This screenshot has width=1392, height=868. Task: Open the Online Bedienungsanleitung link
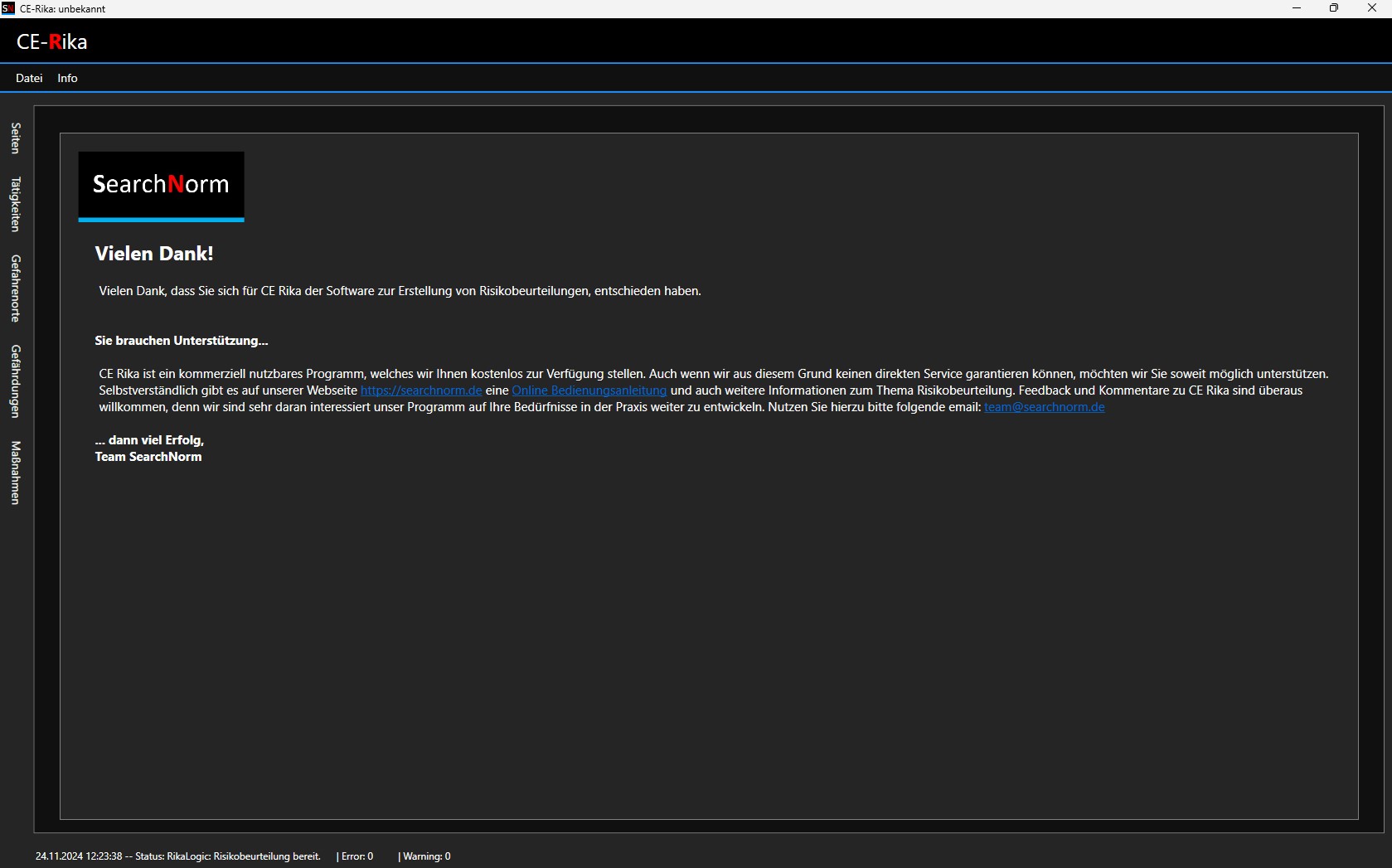[x=589, y=390]
